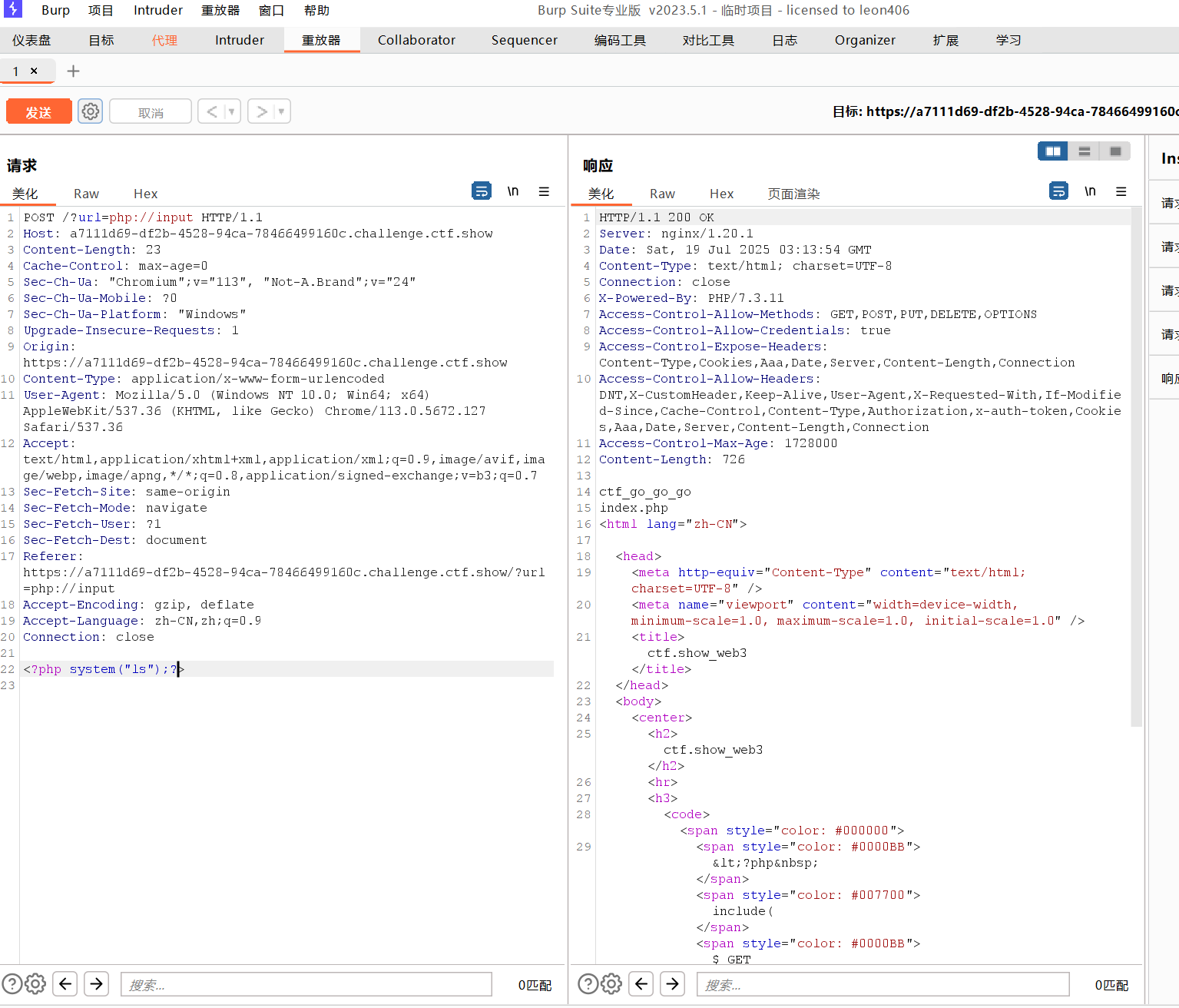The height and width of the screenshot is (1008, 1179).
Task: Open the 项目 menu
Action: (x=101, y=10)
